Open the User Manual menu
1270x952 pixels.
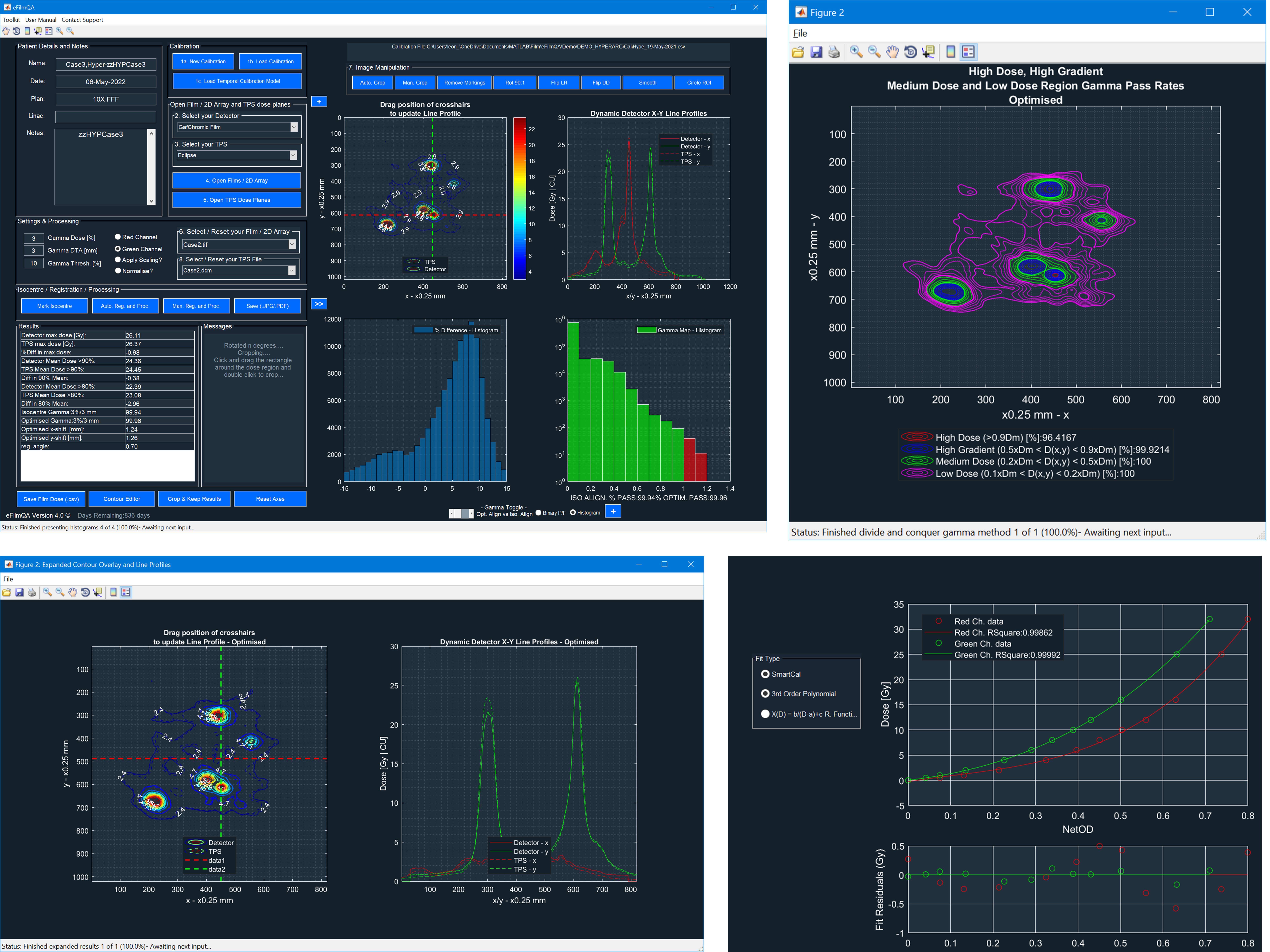(x=41, y=20)
